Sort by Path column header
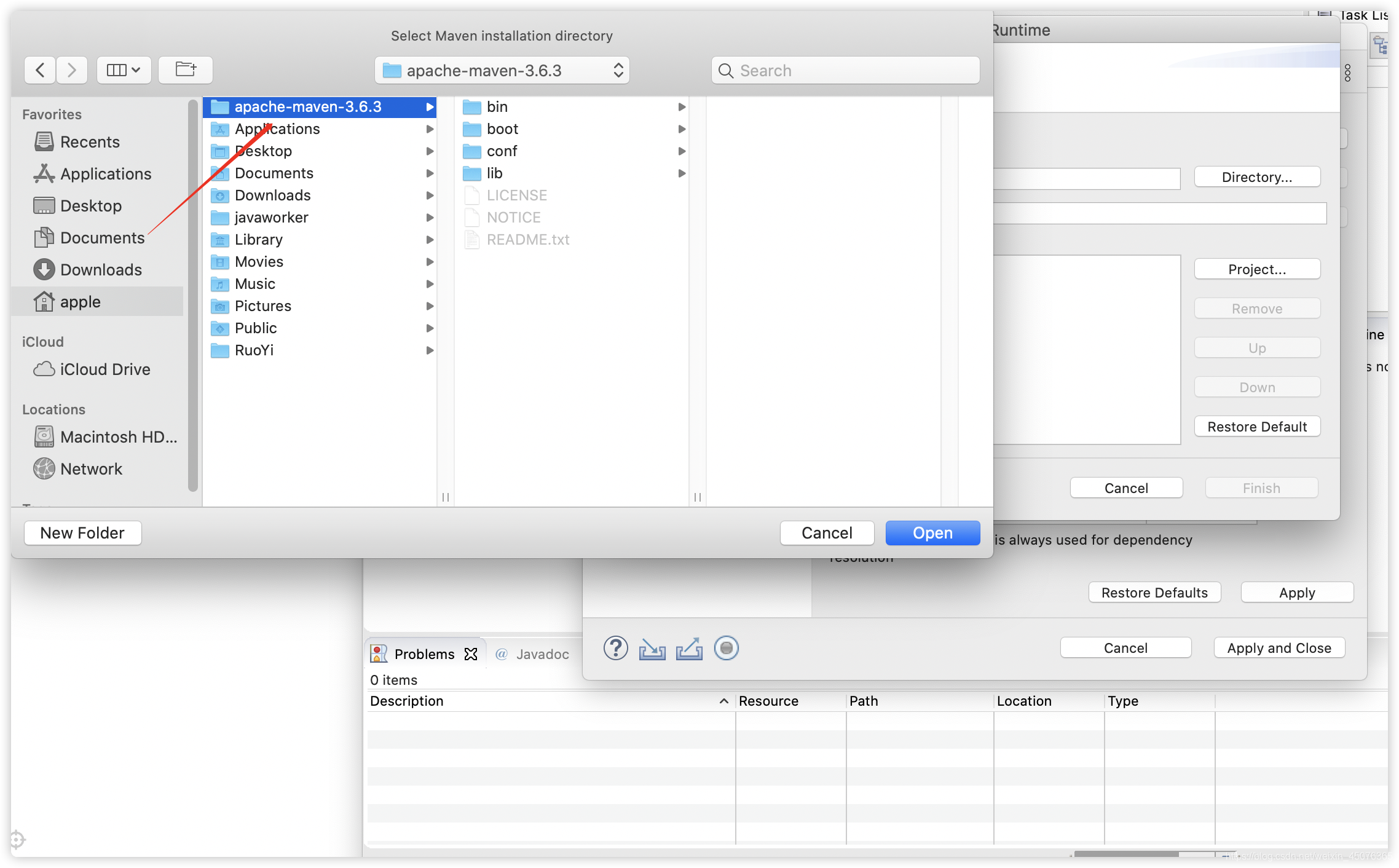 pyautogui.click(x=920, y=701)
